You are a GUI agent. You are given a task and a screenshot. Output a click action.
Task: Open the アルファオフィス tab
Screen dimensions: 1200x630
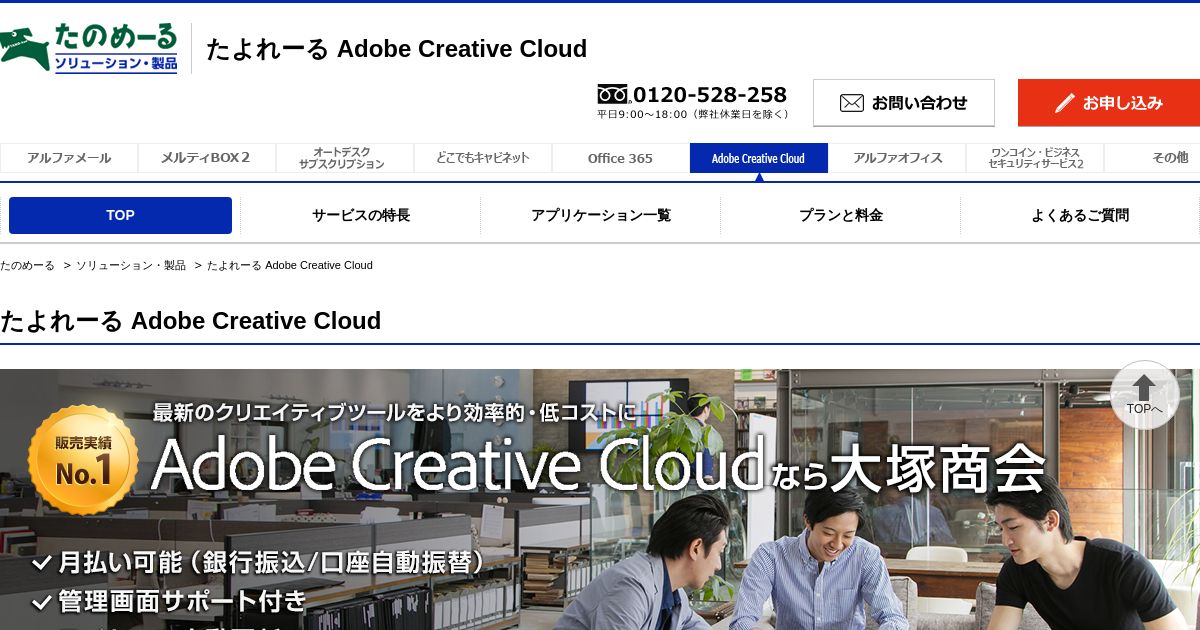tap(897, 158)
